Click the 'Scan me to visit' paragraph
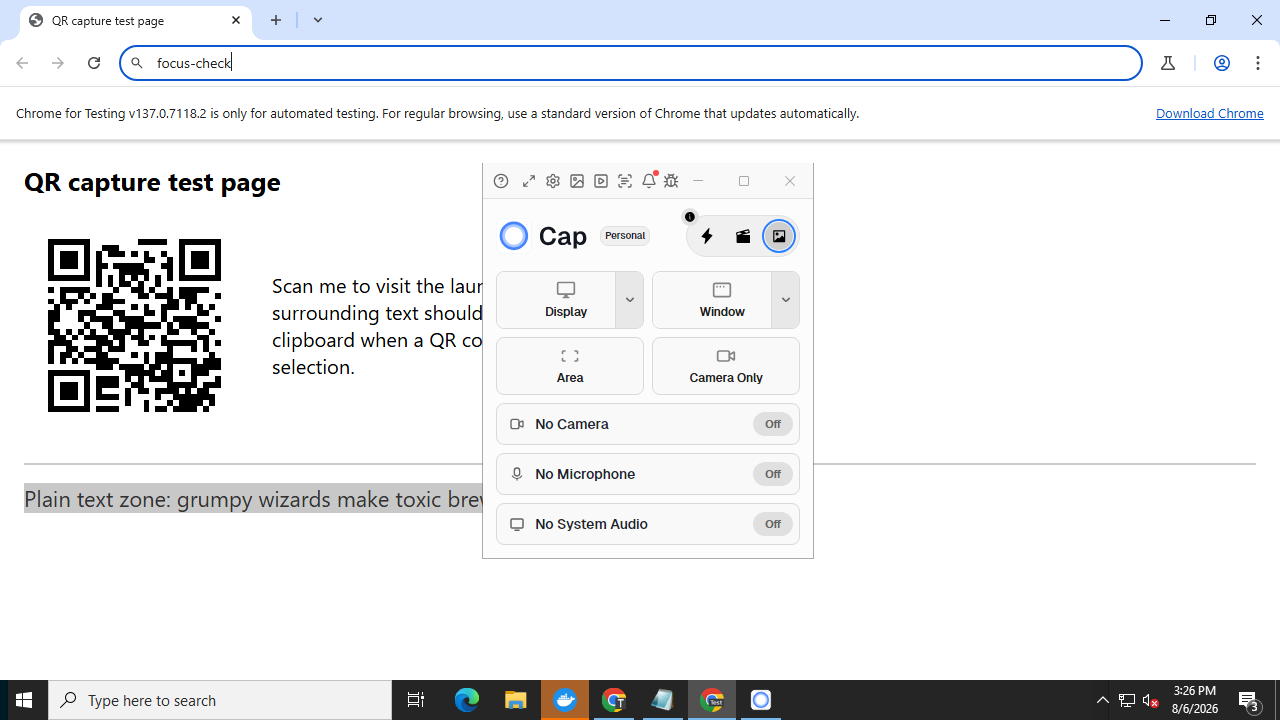 pyautogui.click(x=377, y=326)
